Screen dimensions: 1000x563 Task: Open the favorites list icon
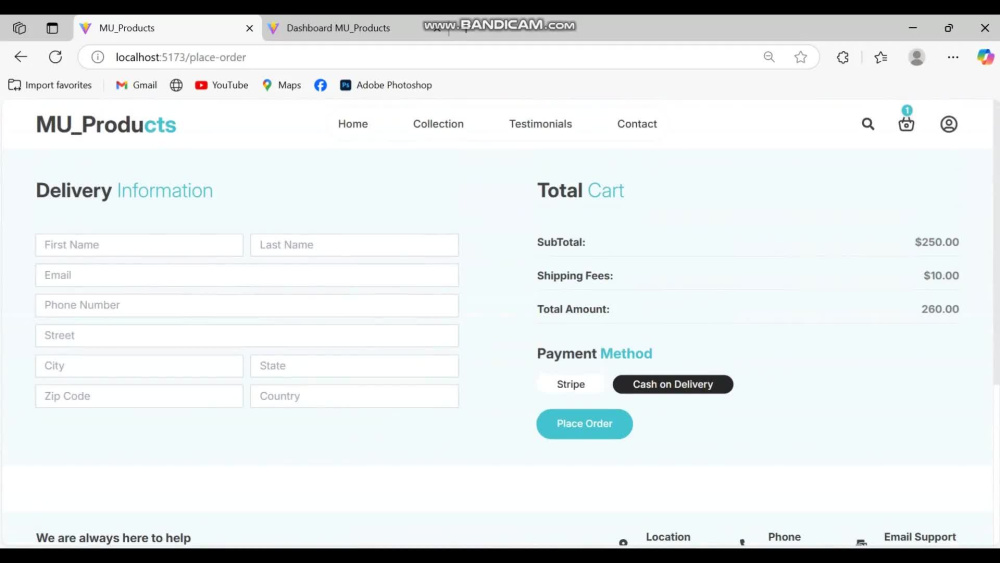(x=881, y=57)
